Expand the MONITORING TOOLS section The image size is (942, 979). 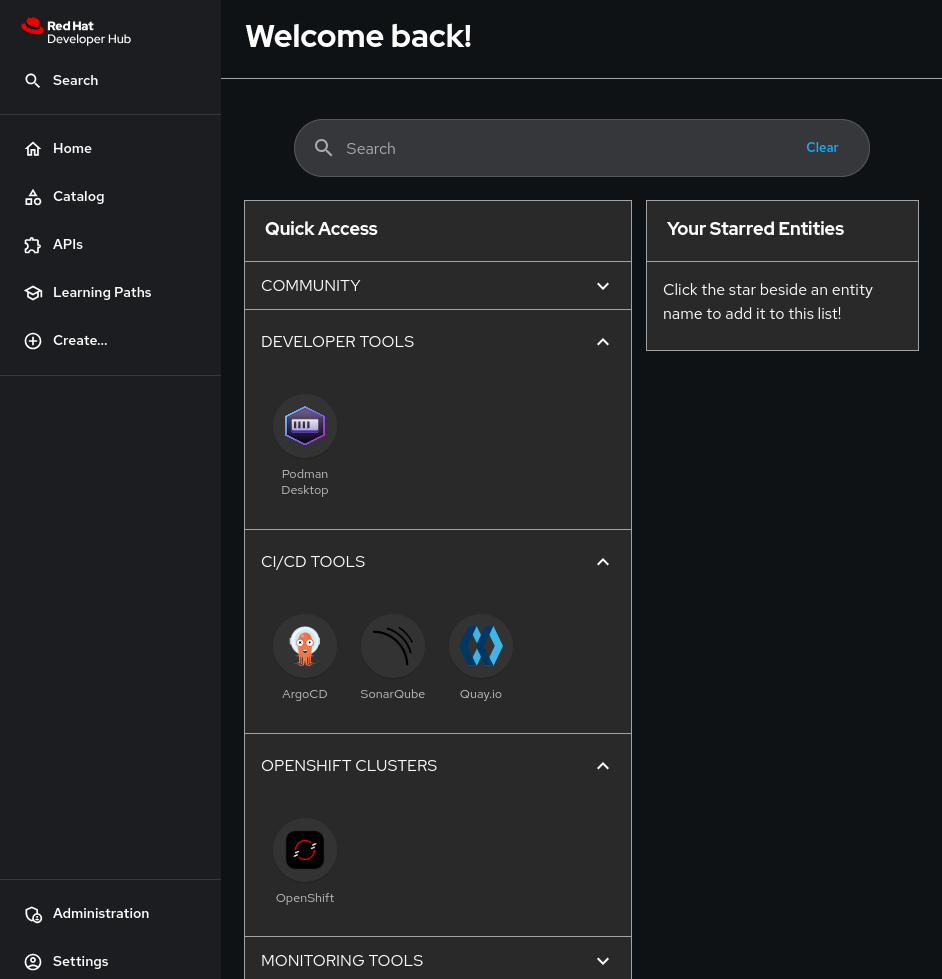click(603, 961)
